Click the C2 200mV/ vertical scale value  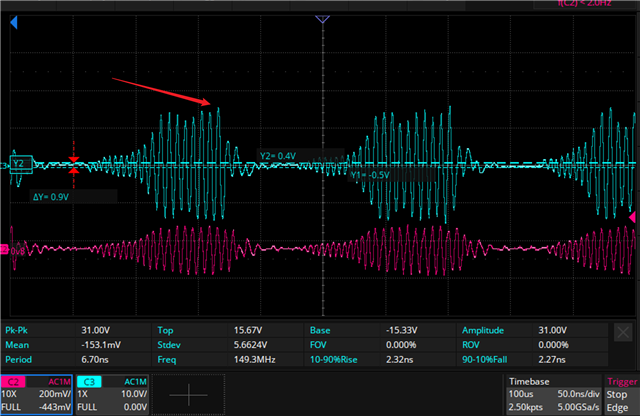pos(55,394)
